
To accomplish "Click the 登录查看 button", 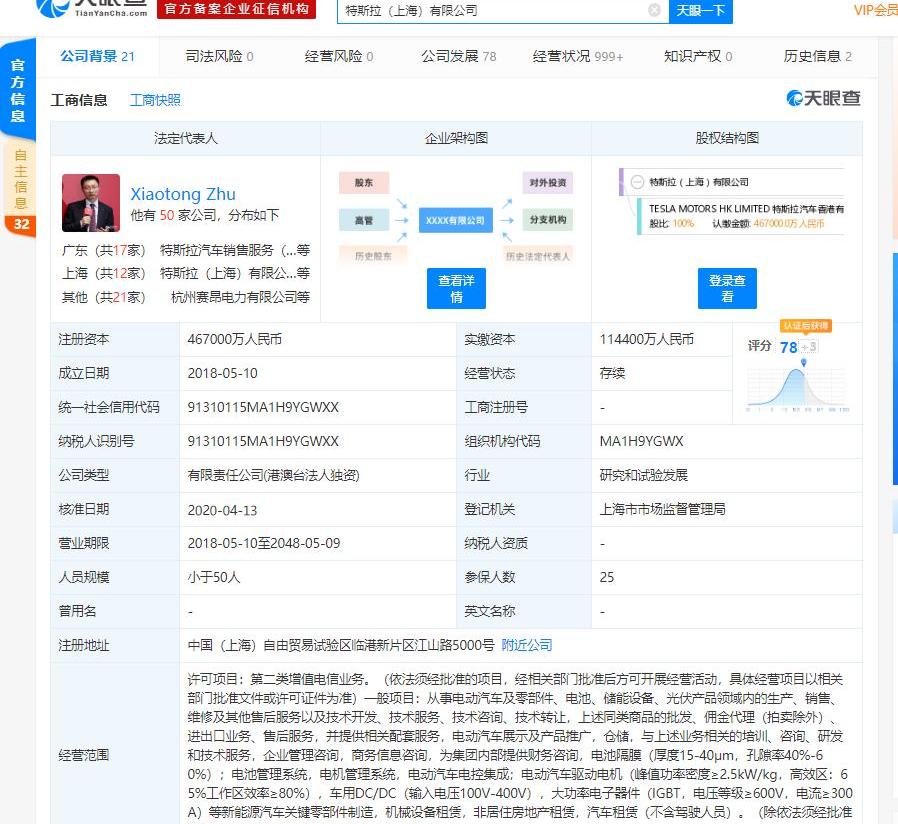I will coord(727,289).
